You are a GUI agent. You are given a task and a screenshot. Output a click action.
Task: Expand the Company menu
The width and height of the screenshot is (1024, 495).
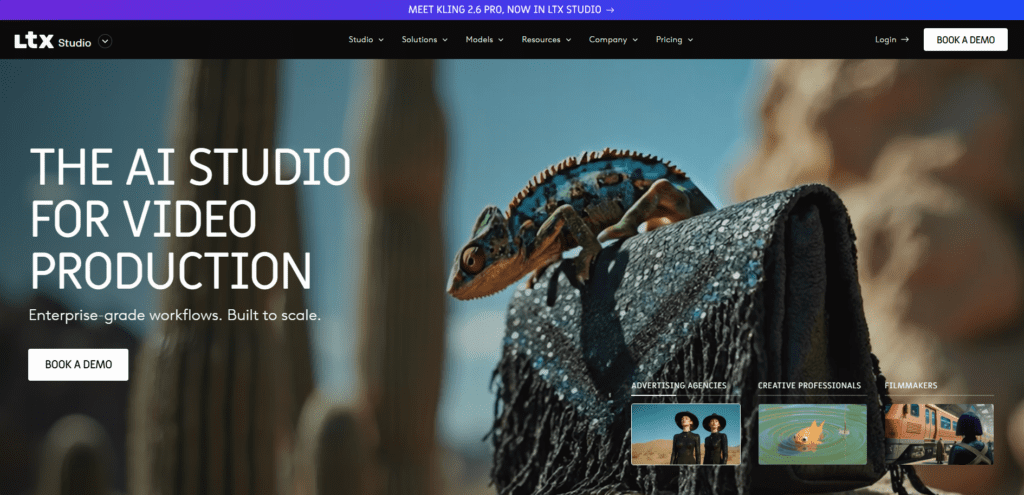click(613, 40)
